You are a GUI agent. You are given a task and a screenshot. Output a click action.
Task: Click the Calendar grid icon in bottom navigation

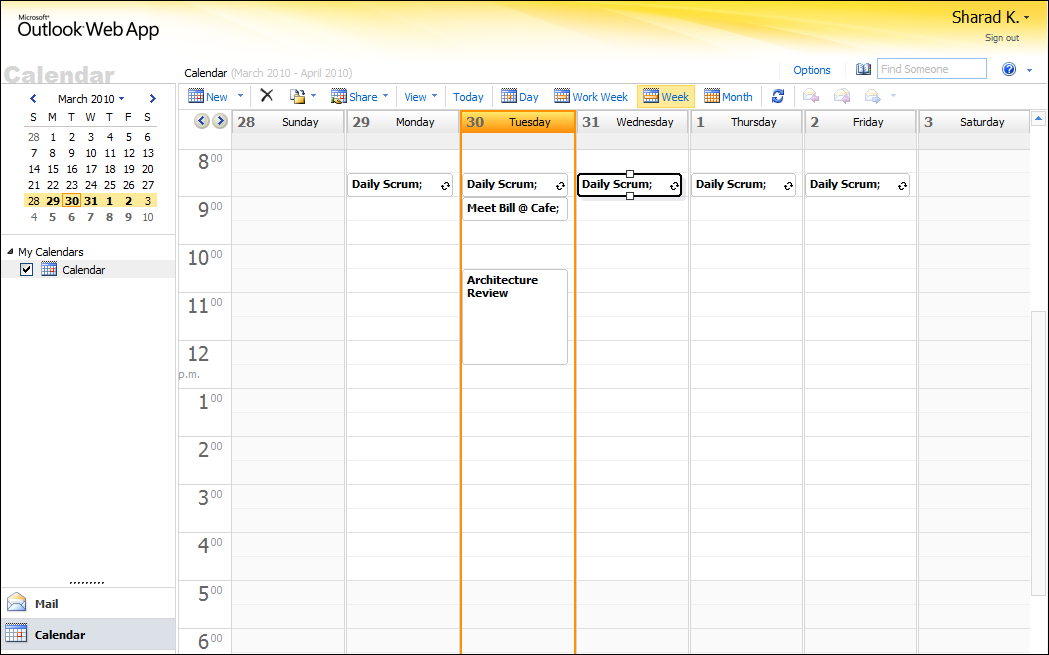[x=16, y=633]
